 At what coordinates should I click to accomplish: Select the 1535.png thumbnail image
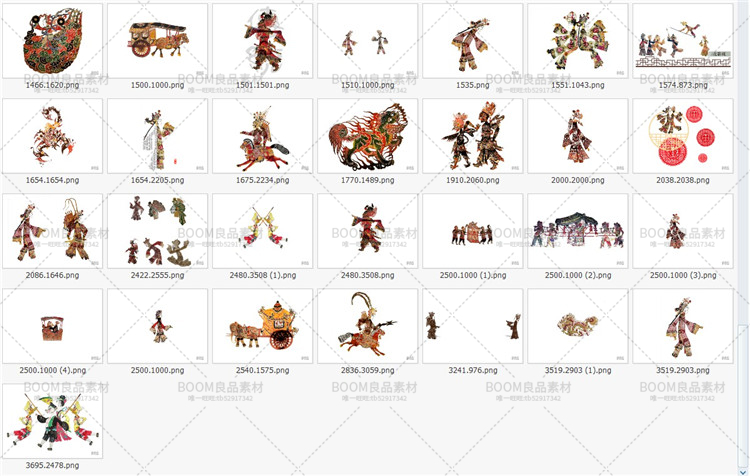click(473, 41)
